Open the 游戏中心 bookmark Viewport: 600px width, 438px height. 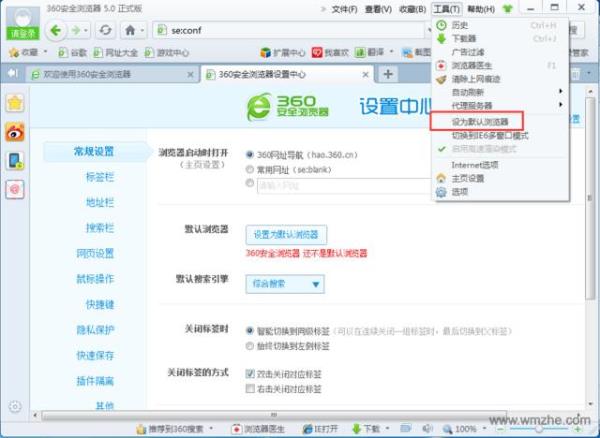167,53
